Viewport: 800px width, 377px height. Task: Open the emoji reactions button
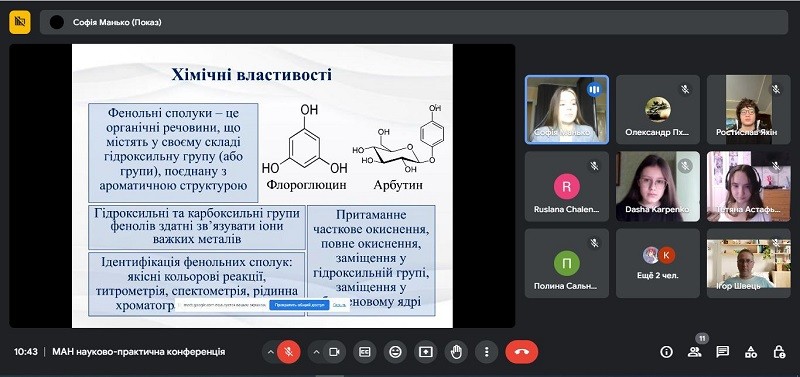pyautogui.click(x=395, y=352)
